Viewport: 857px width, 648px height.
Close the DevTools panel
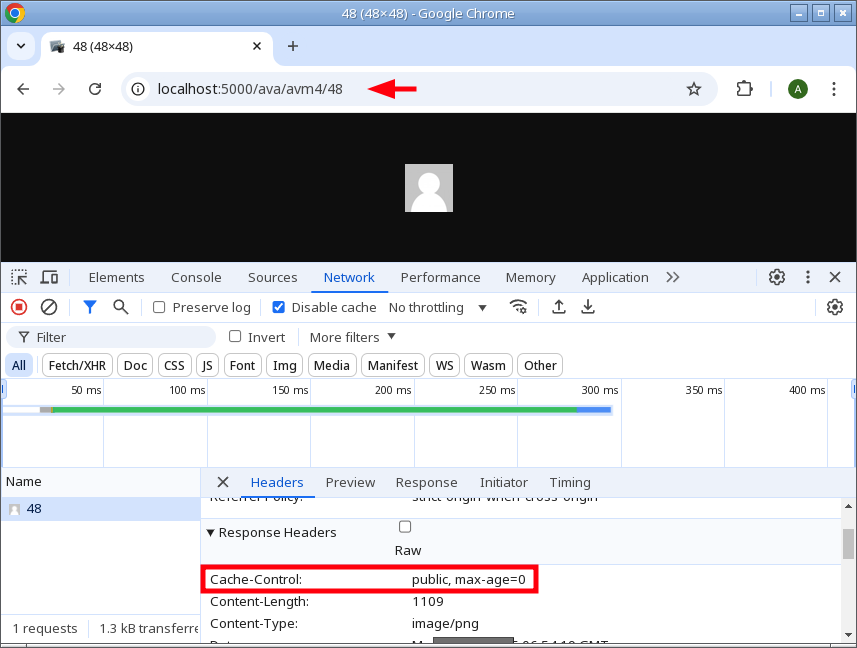(835, 278)
